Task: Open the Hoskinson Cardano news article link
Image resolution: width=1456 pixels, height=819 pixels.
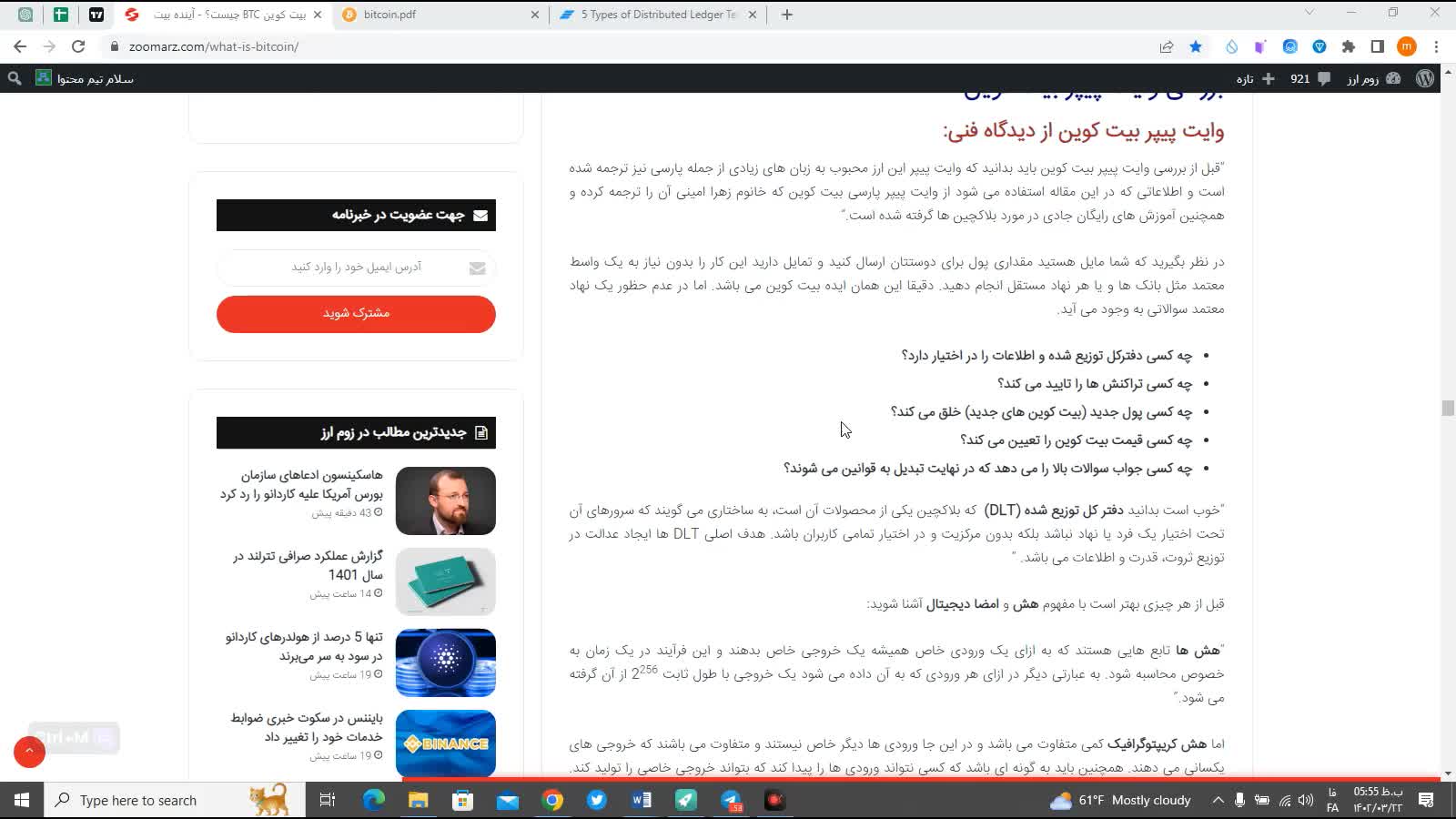Action: pos(301,484)
